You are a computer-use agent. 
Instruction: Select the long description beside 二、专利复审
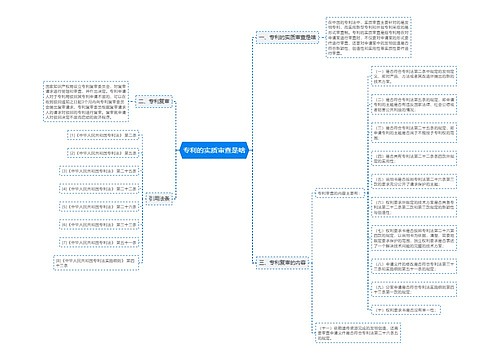pyautogui.click(x=86, y=101)
